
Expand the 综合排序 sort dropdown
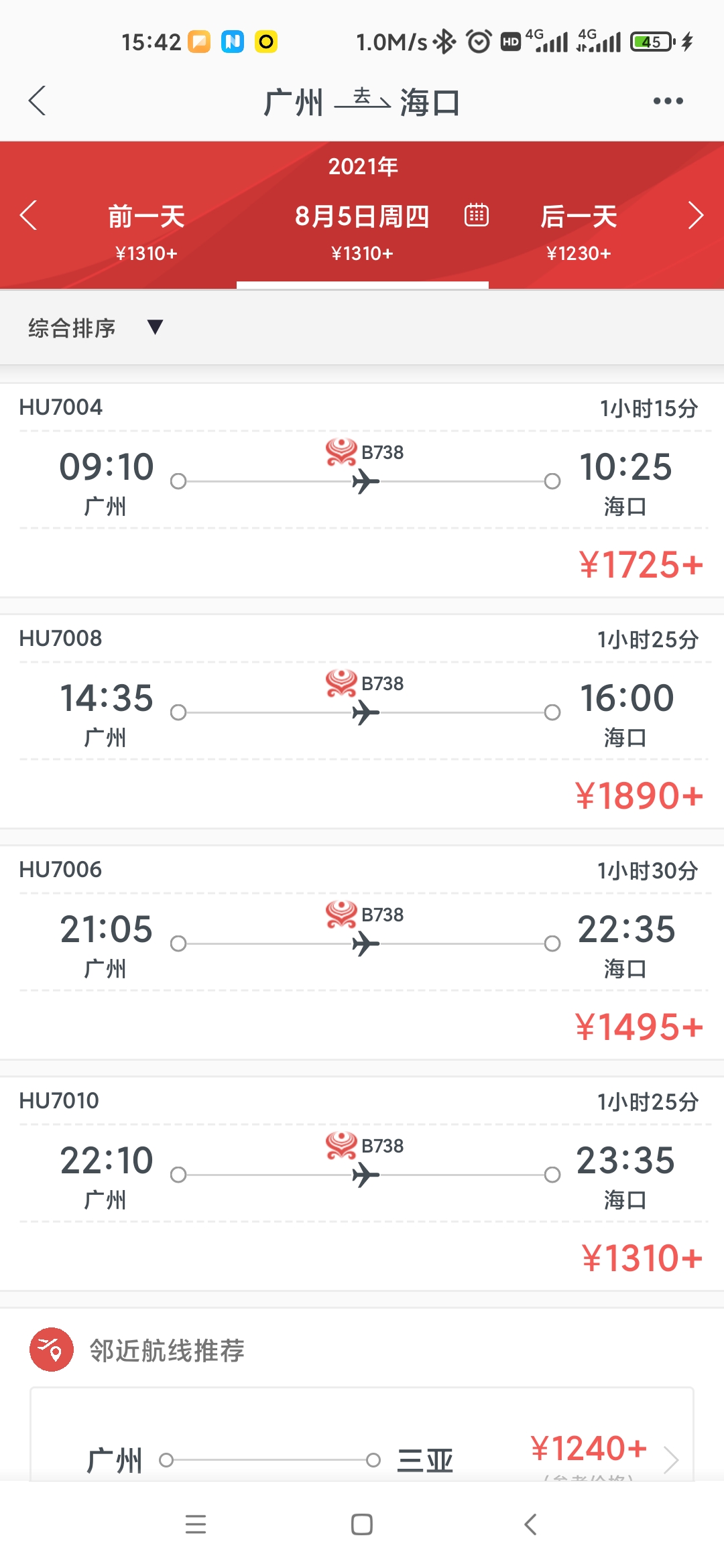(96, 328)
